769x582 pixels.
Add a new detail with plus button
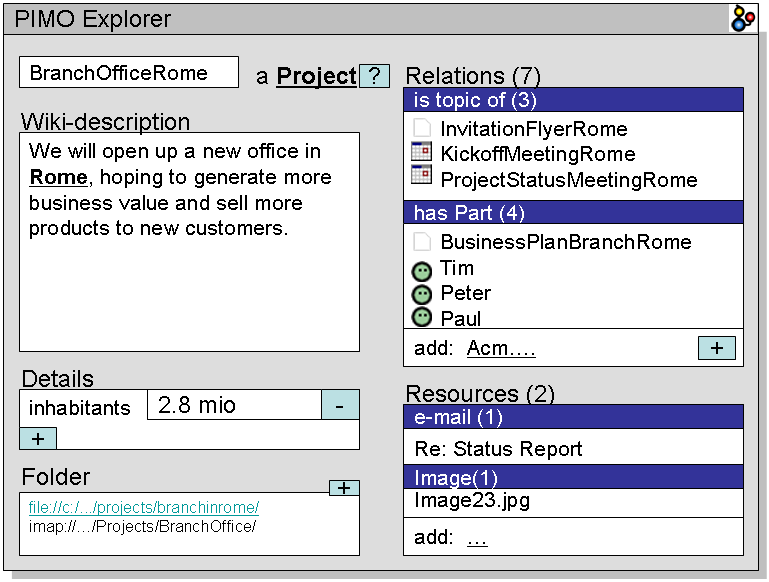coord(38,438)
